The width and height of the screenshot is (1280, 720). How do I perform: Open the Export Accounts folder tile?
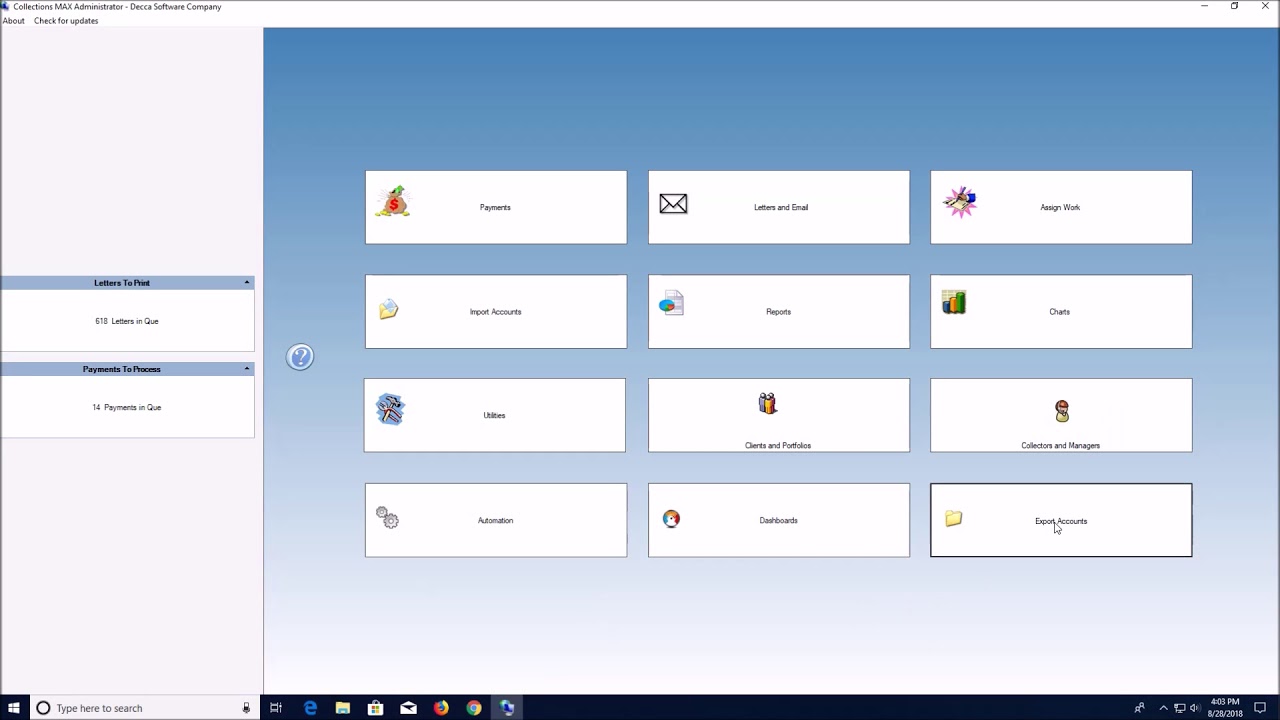click(x=1061, y=520)
